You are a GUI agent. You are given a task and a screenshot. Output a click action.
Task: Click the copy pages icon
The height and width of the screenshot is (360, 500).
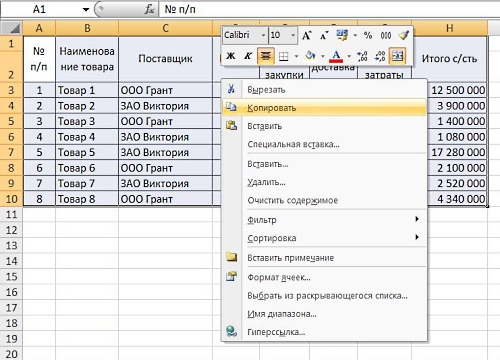click(231, 107)
